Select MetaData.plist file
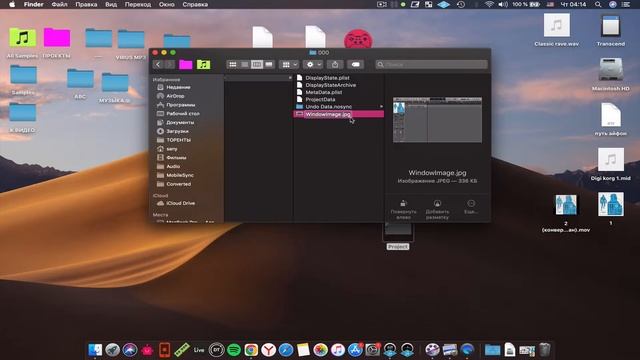 point(339,92)
